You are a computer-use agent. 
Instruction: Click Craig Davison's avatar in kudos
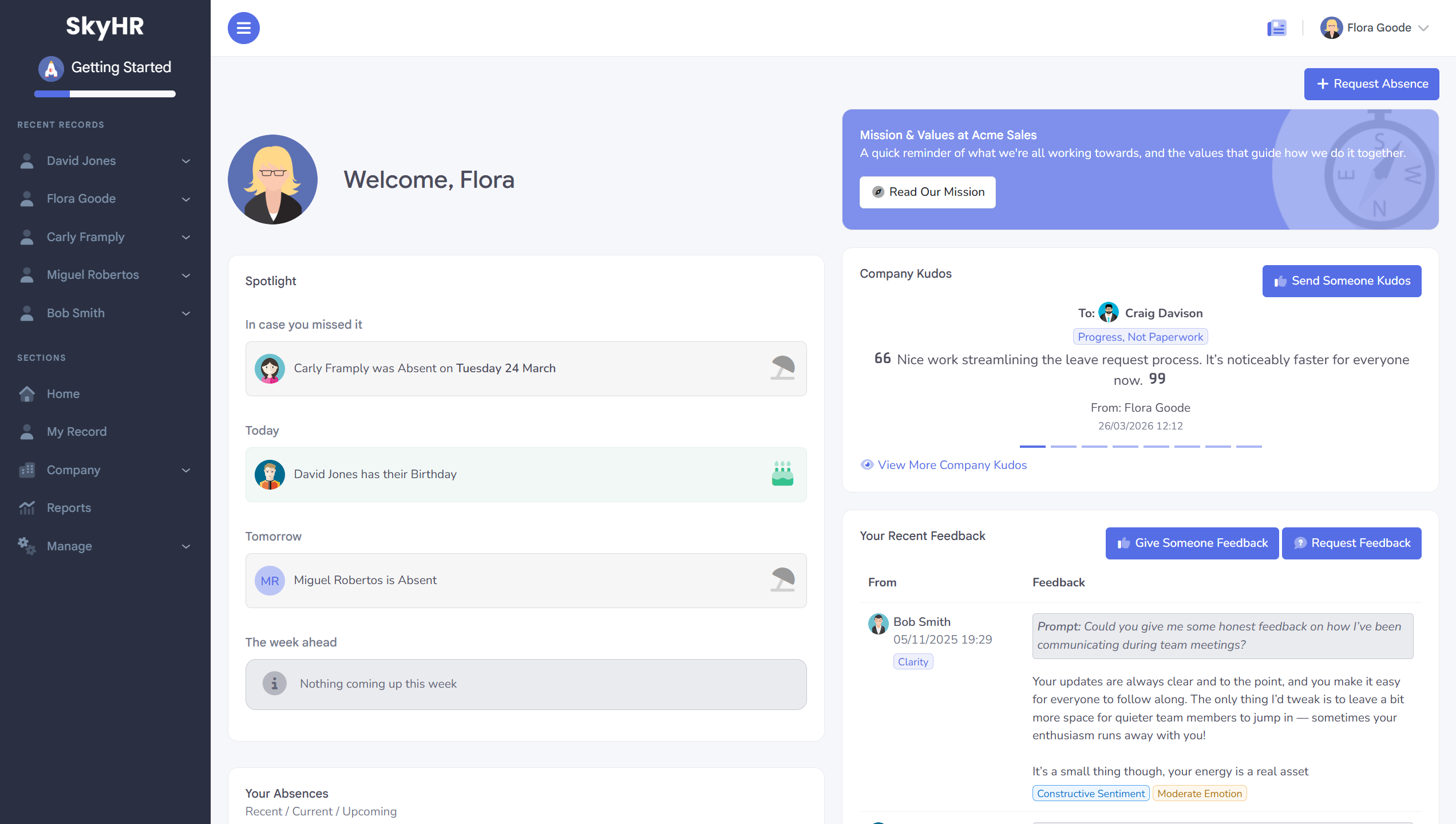click(x=1109, y=313)
